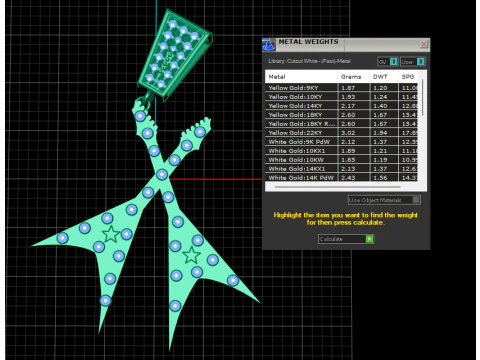The height and width of the screenshot is (360, 480).
Task: Click the Calculate button
Action: coord(346,239)
